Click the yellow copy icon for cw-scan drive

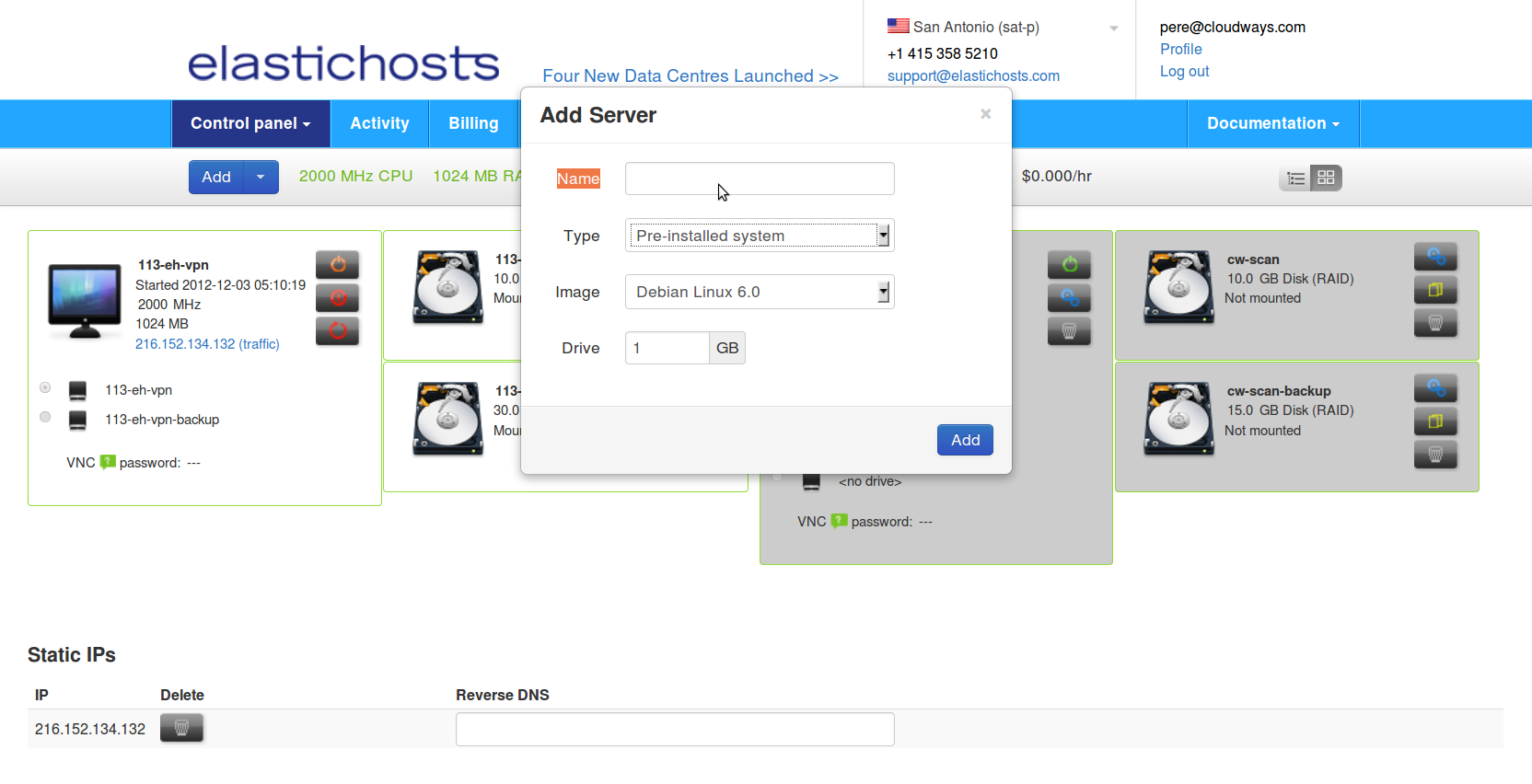(1435, 290)
